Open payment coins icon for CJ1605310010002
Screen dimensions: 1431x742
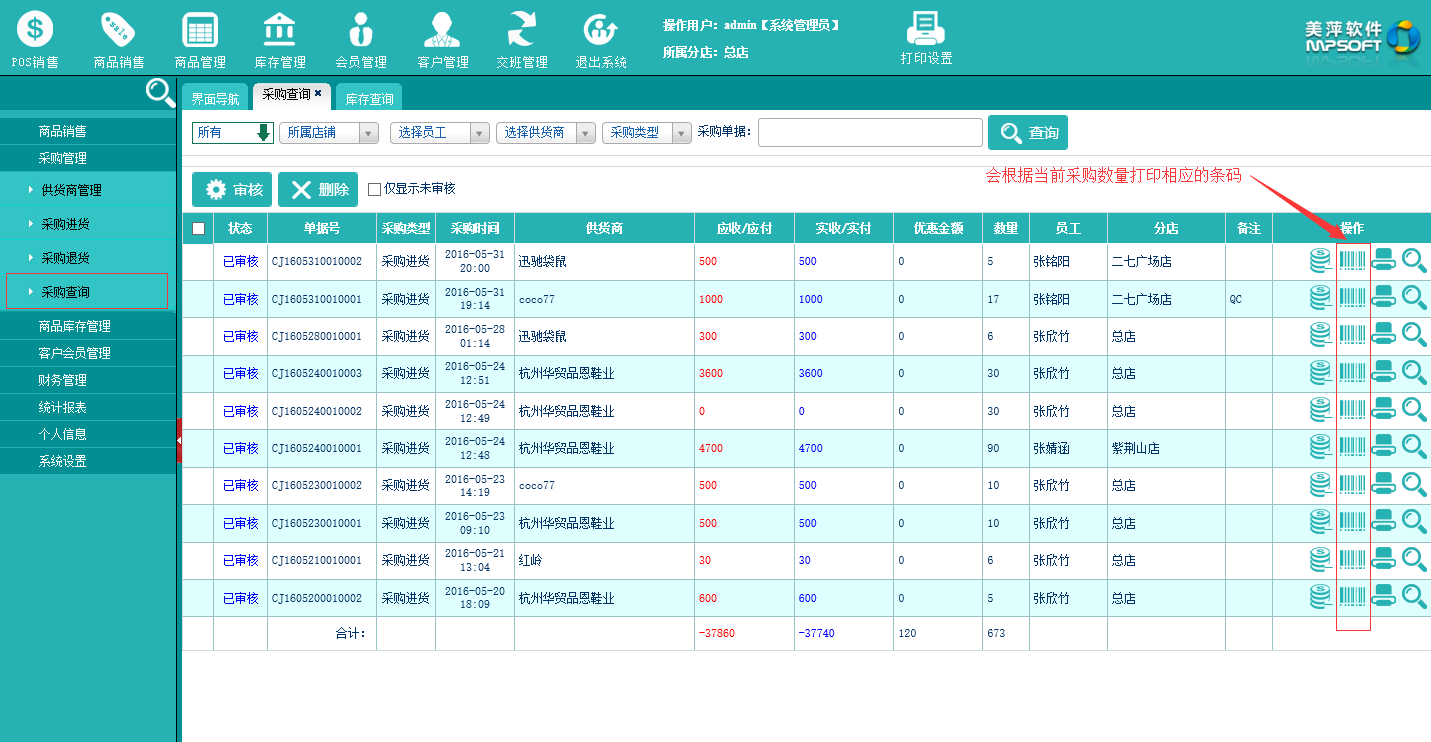click(1322, 261)
